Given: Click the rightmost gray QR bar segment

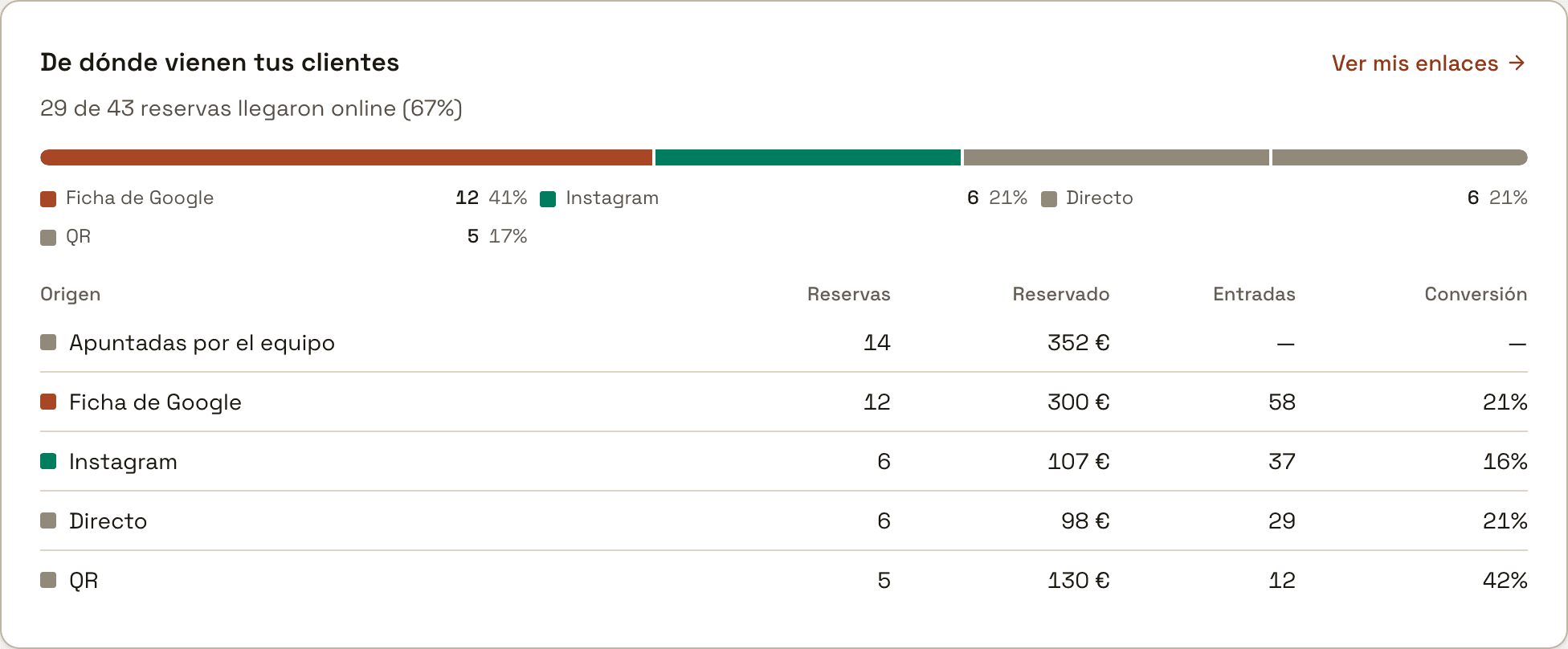Looking at the screenshot, I should 1399,157.
